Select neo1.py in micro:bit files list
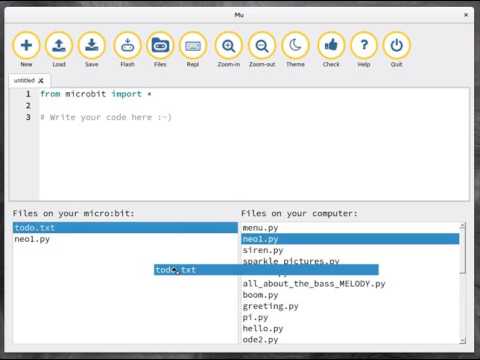 [125, 239]
